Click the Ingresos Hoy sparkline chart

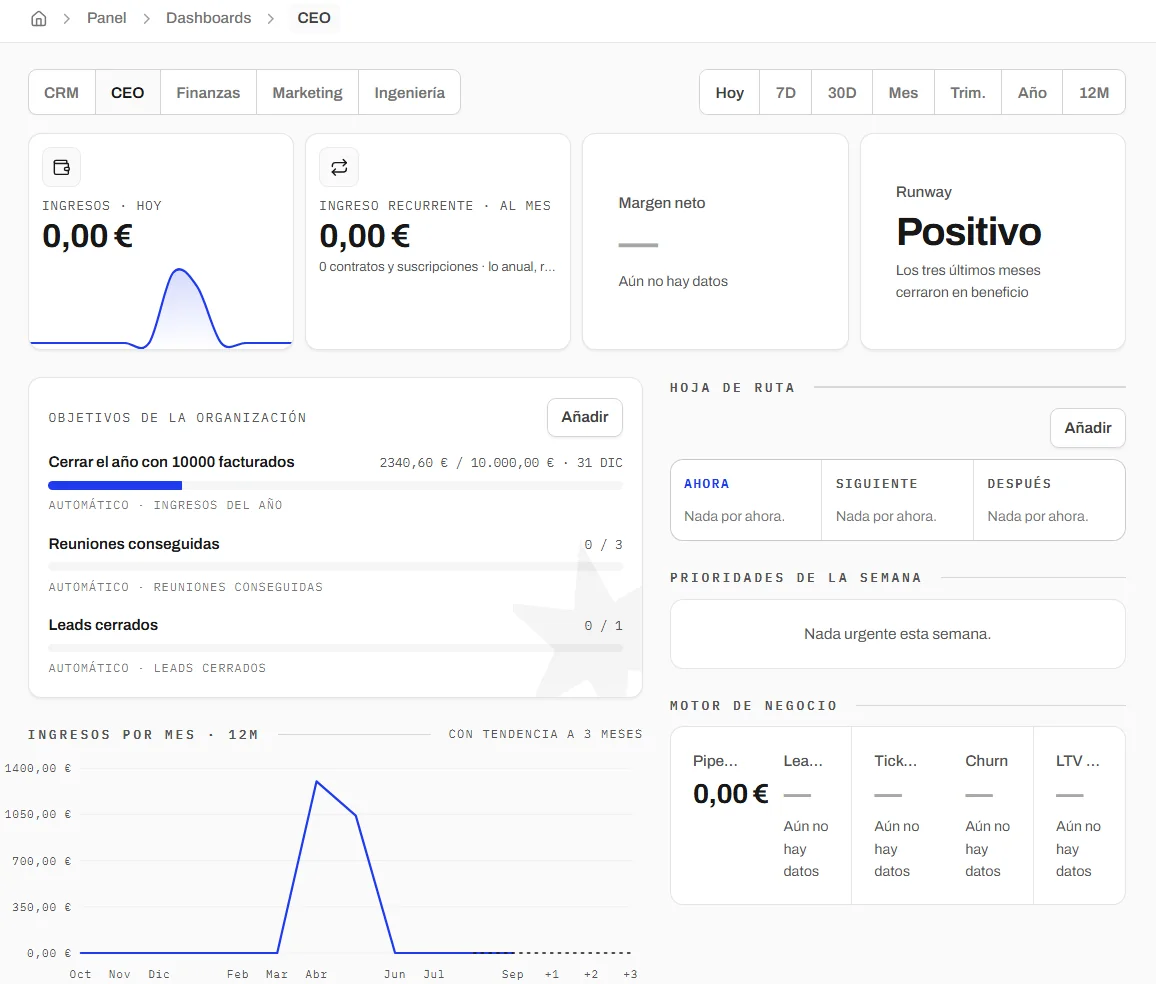click(161, 308)
